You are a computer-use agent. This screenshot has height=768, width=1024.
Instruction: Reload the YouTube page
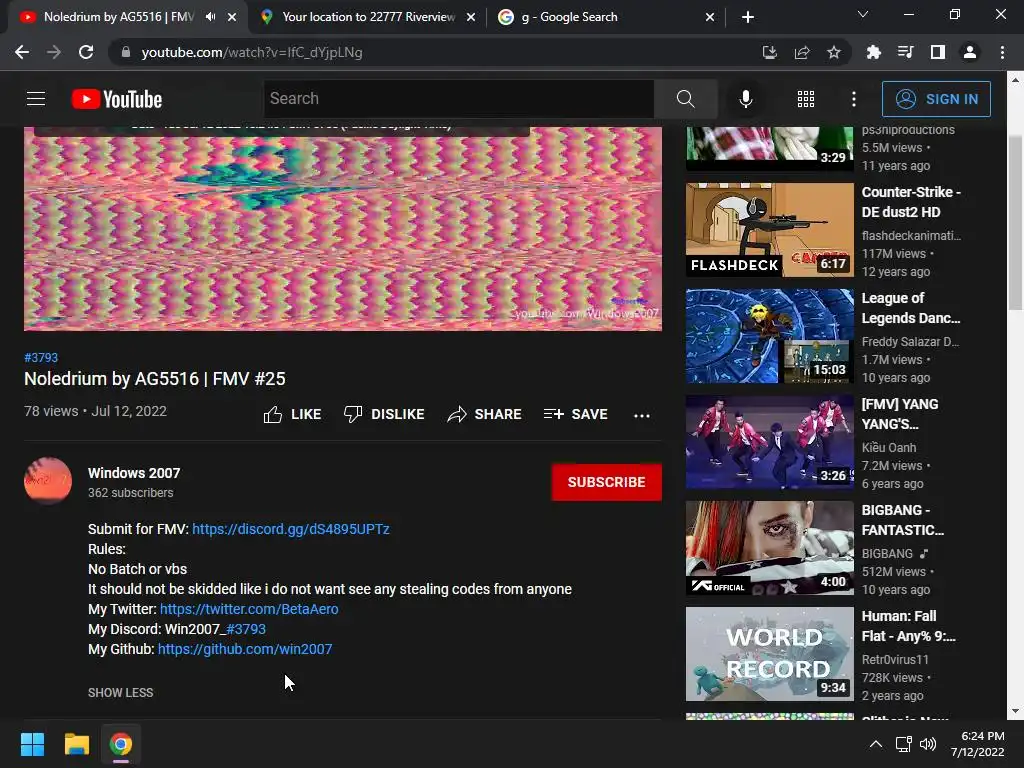click(86, 52)
